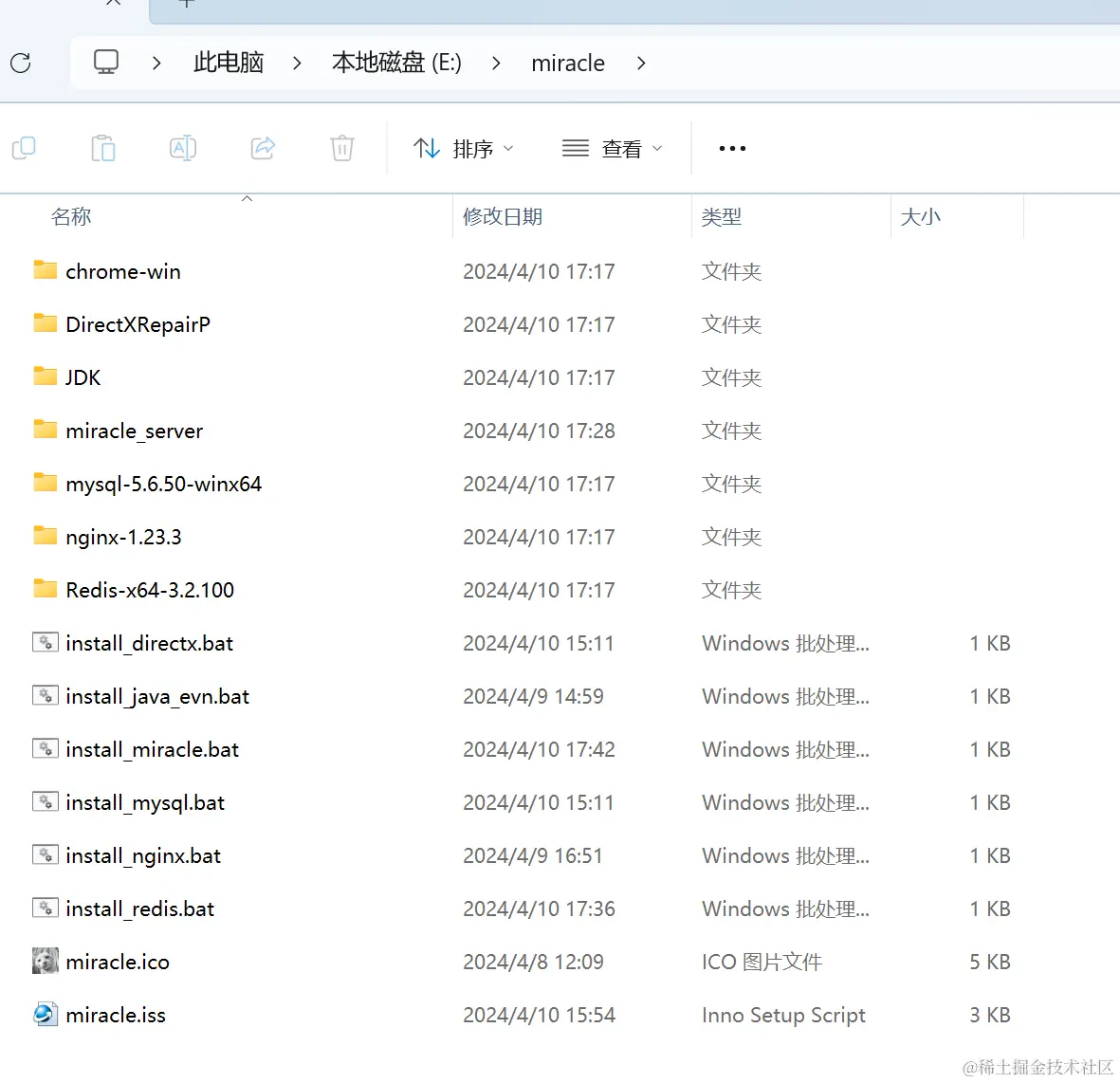Select install_directx.bat file name
The image size is (1120, 1083).
(x=149, y=643)
